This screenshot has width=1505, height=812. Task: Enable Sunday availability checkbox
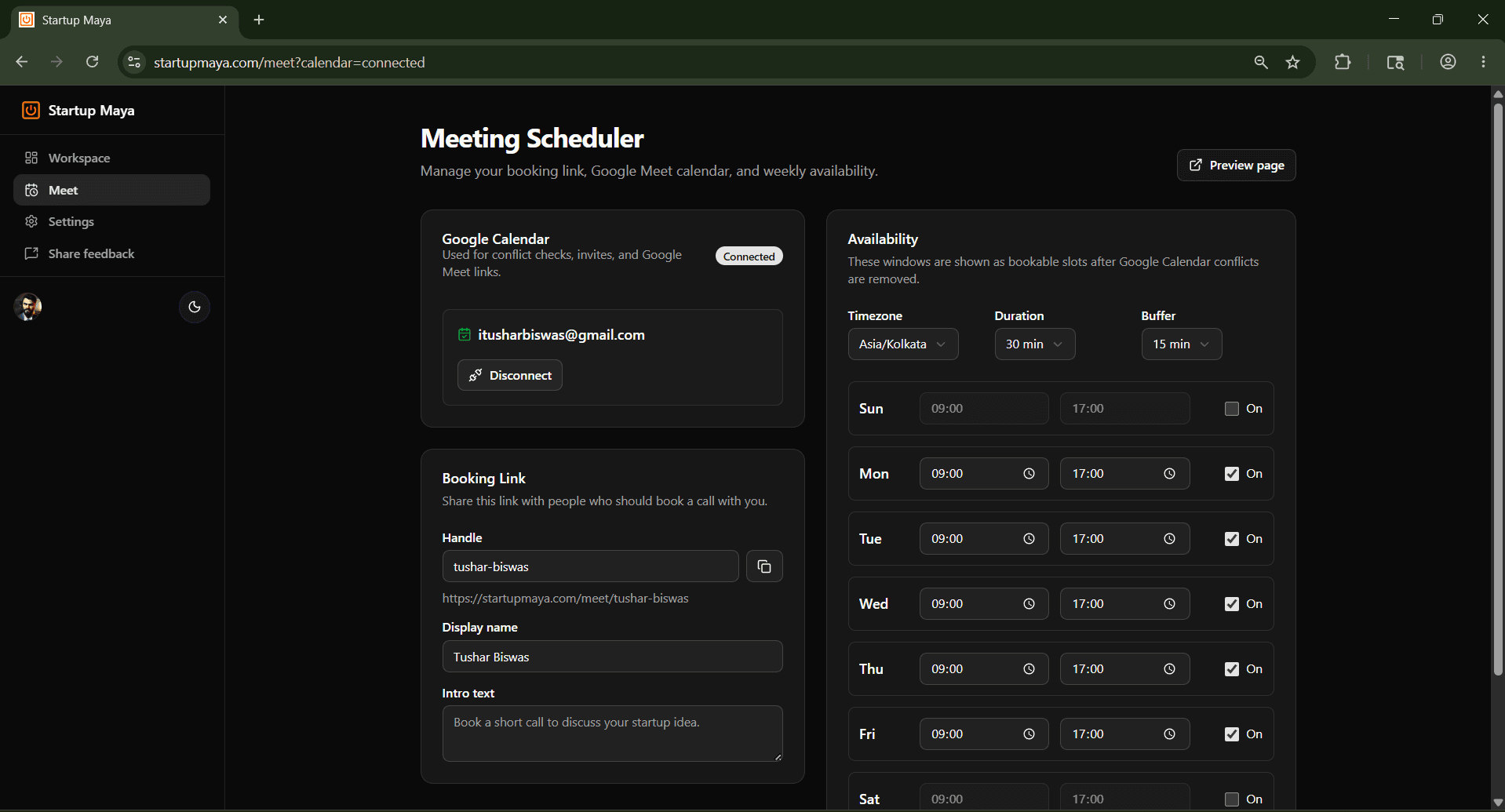[1232, 409]
